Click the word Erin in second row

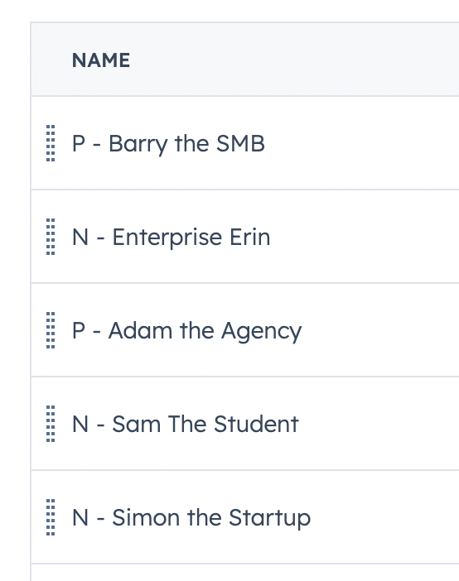pyautogui.click(x=250, y=237)
